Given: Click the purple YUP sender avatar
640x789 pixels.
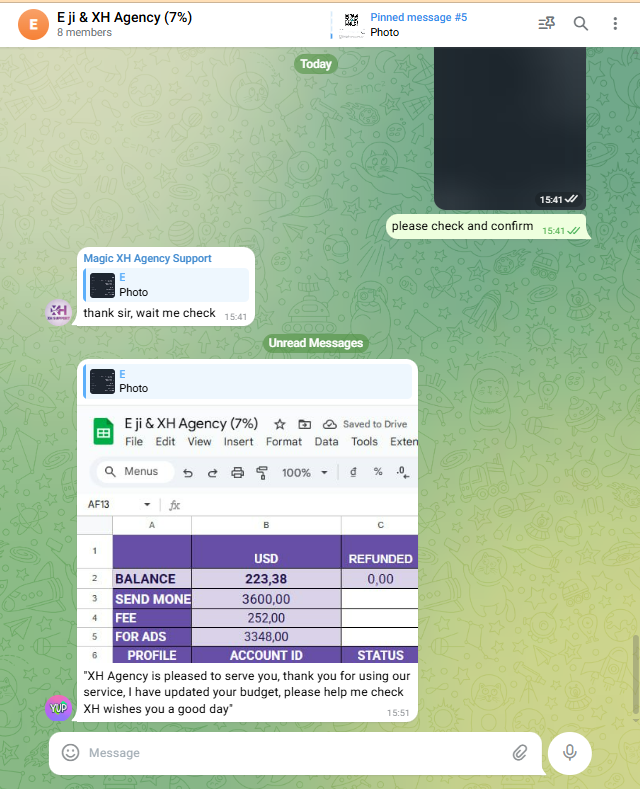Looking at the screenshot, I should [59, 708].
